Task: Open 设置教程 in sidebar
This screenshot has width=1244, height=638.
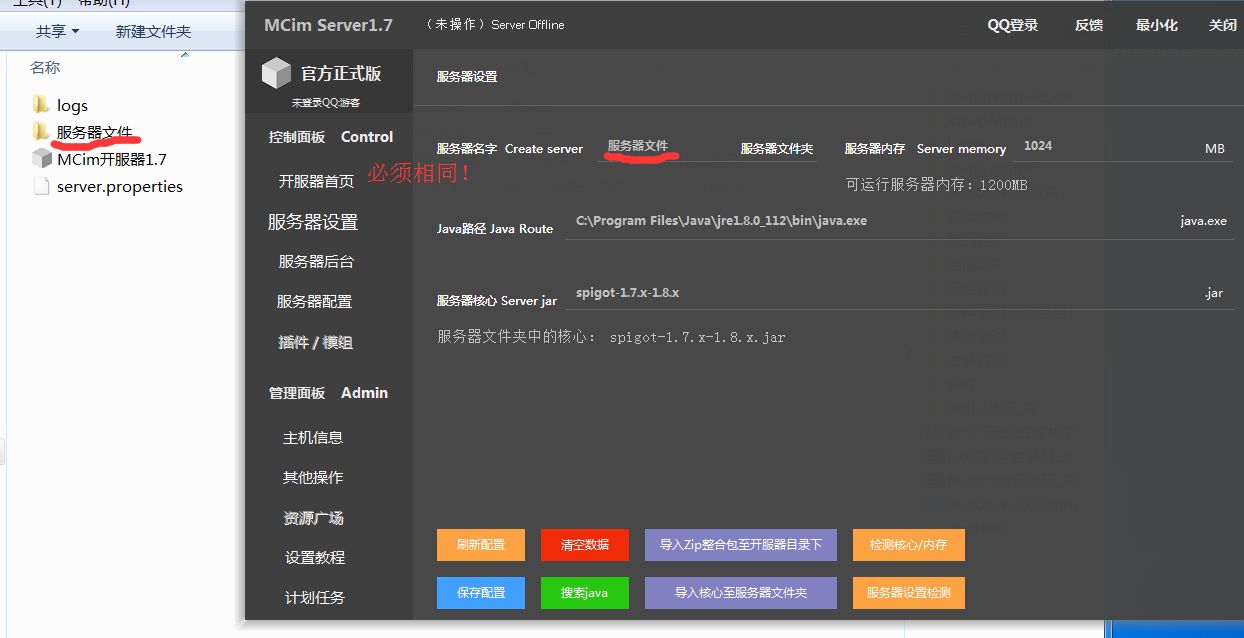Action: [x=315, y=557]
